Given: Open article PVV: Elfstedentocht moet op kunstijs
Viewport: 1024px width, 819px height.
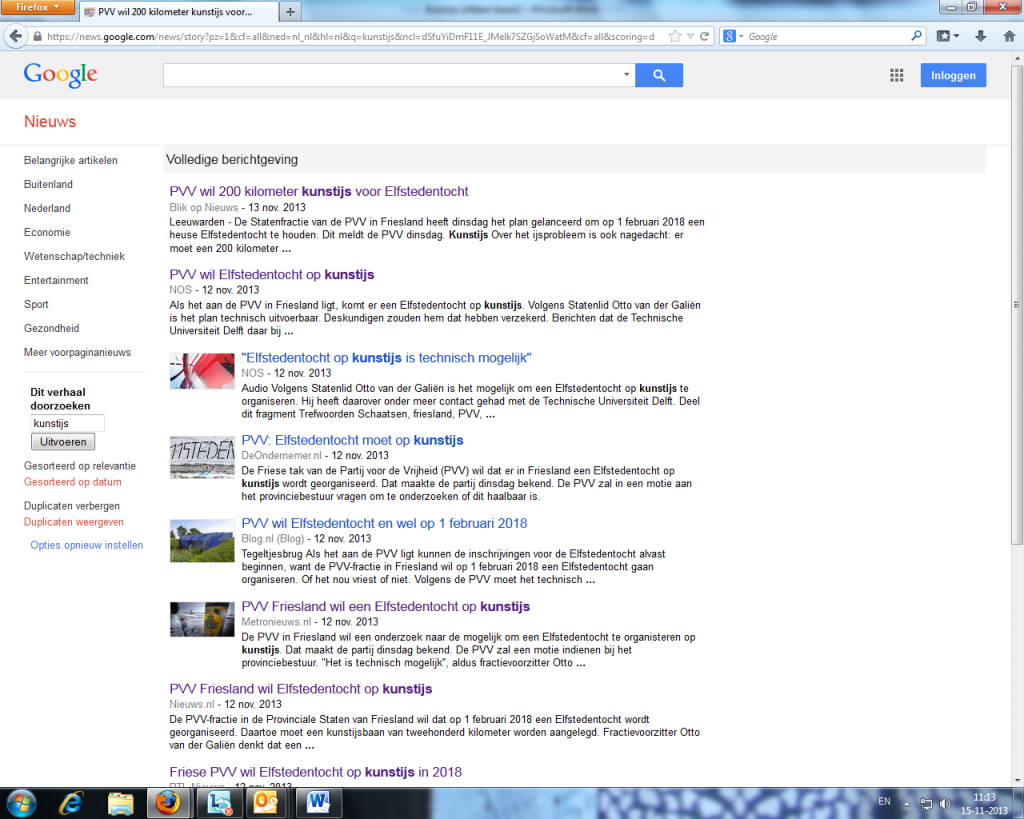Looking at the screenshot, I should coord(352,440).
